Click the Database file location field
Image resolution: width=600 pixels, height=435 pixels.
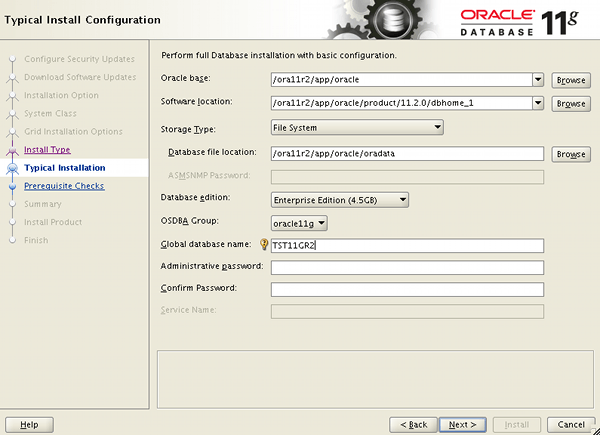[x=407, y=153]
